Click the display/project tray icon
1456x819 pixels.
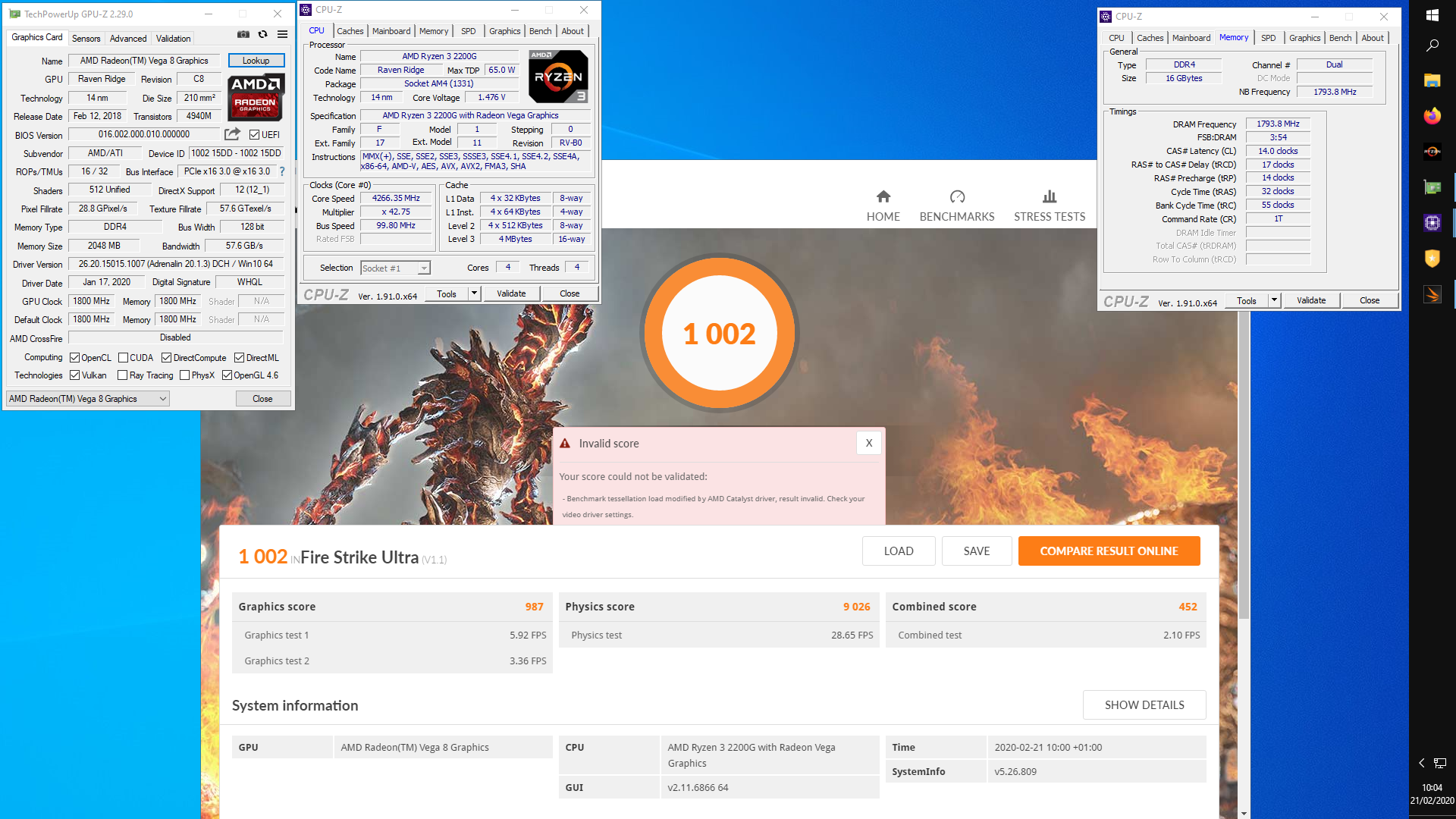[x=1440, y=763]
